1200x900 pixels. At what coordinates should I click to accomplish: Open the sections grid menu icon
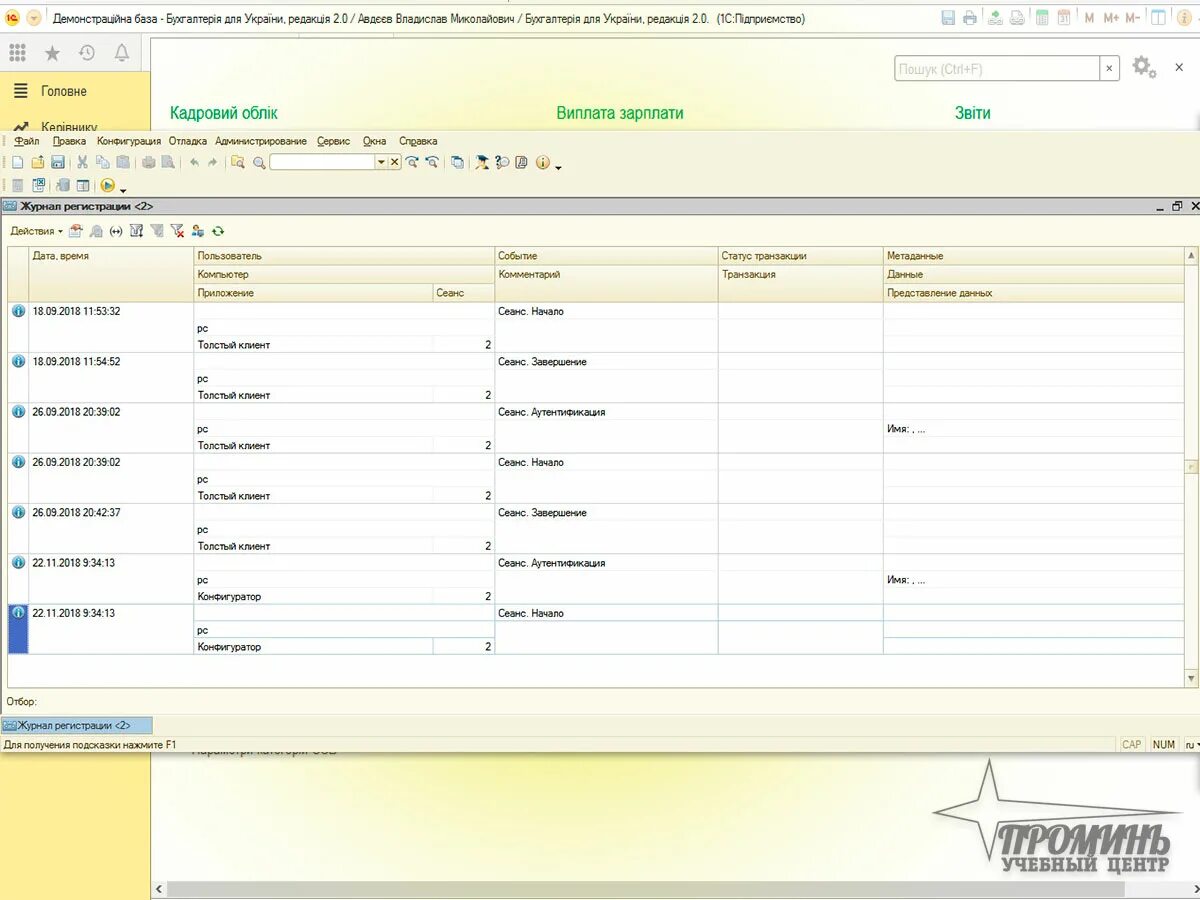click(x=17, y=53)
